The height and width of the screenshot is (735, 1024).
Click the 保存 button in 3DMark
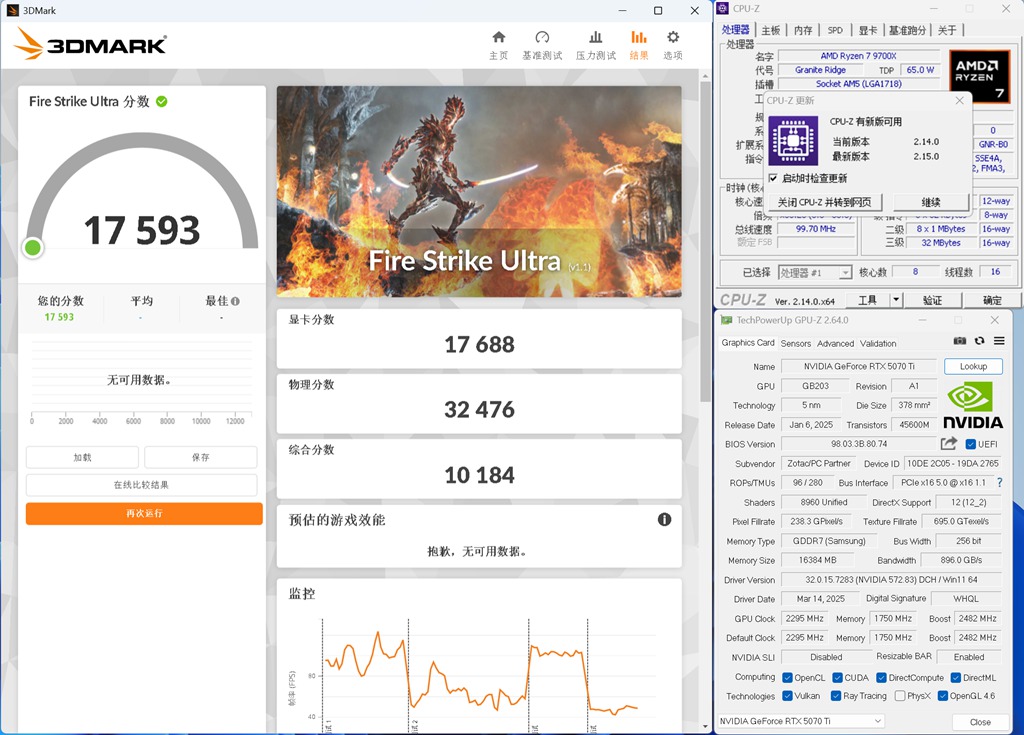(x=200, y=457)
